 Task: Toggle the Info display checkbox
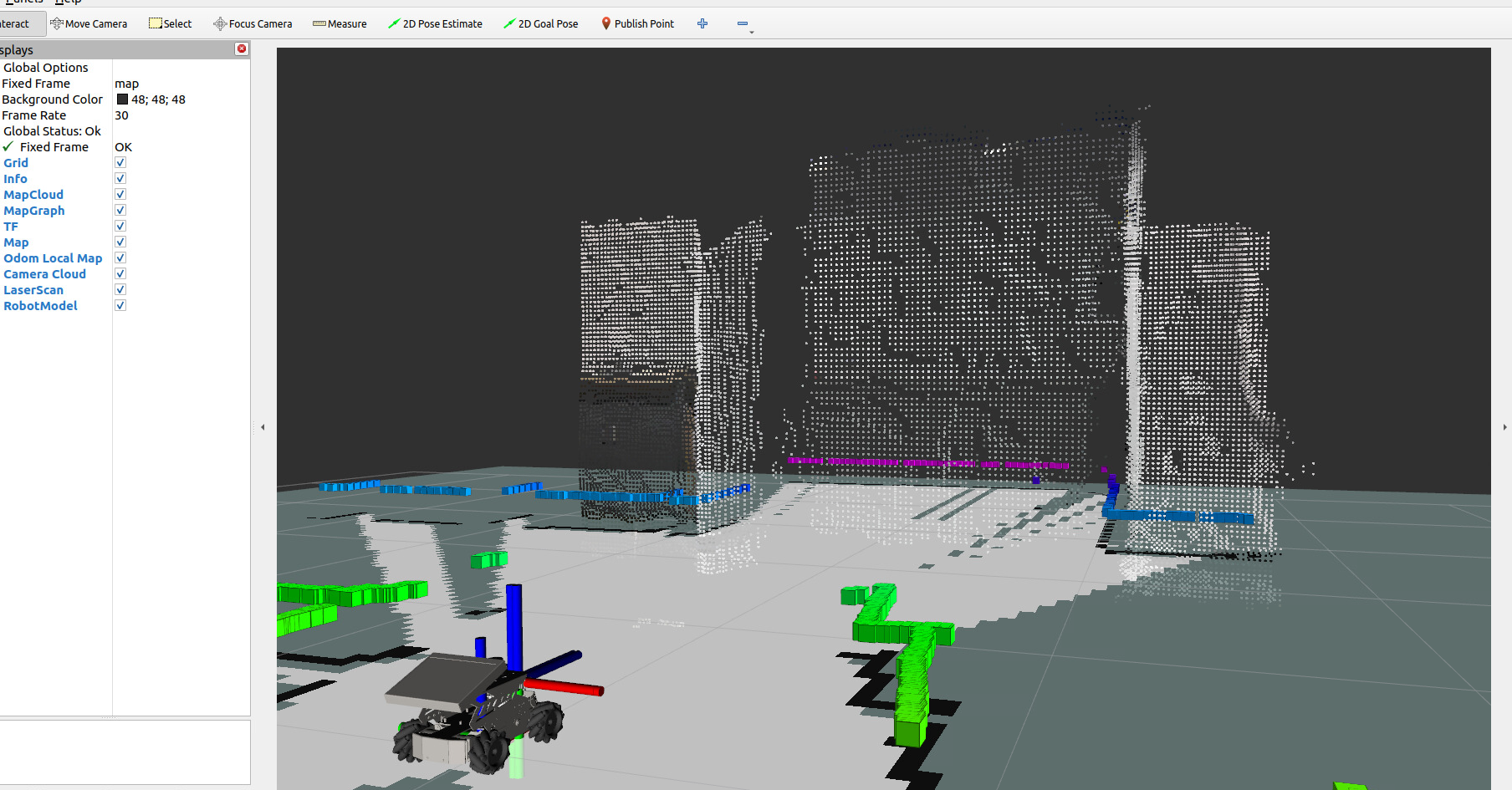120,178
